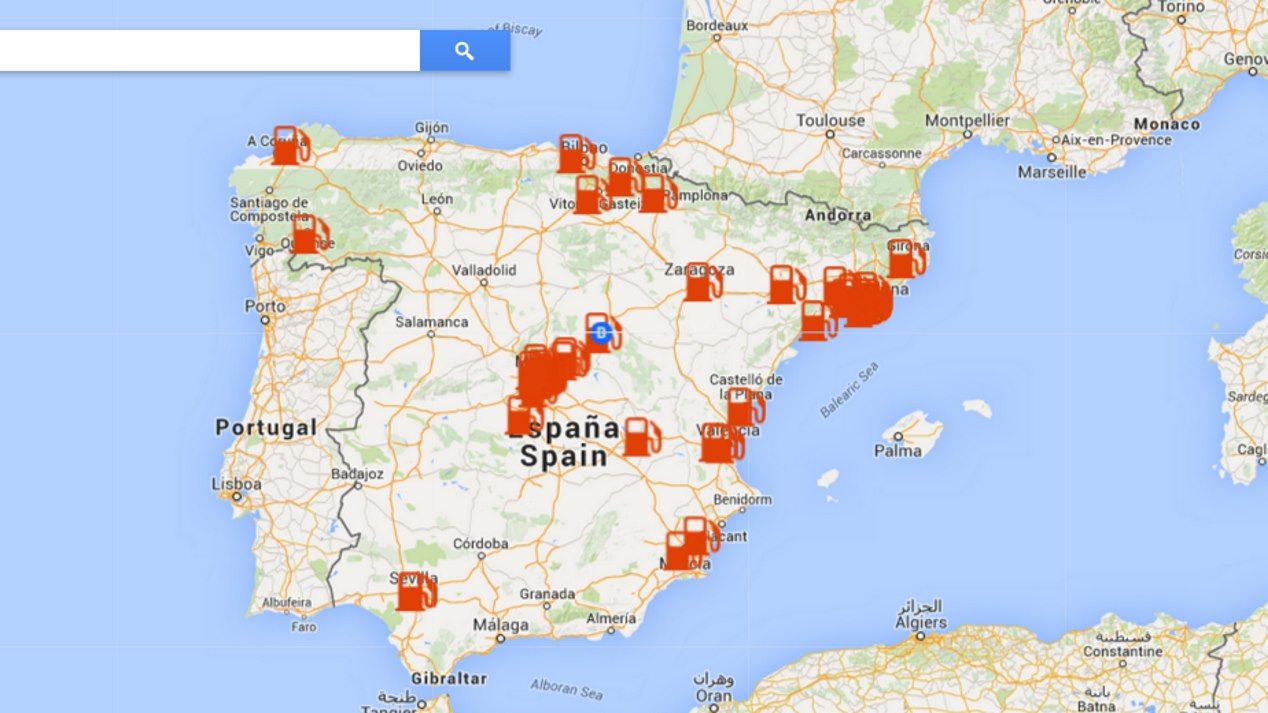The width and height of the screenshot is (1268, 713).
Task: Select the fuel marker at Sevilla
Action: (x=415, y=591)
